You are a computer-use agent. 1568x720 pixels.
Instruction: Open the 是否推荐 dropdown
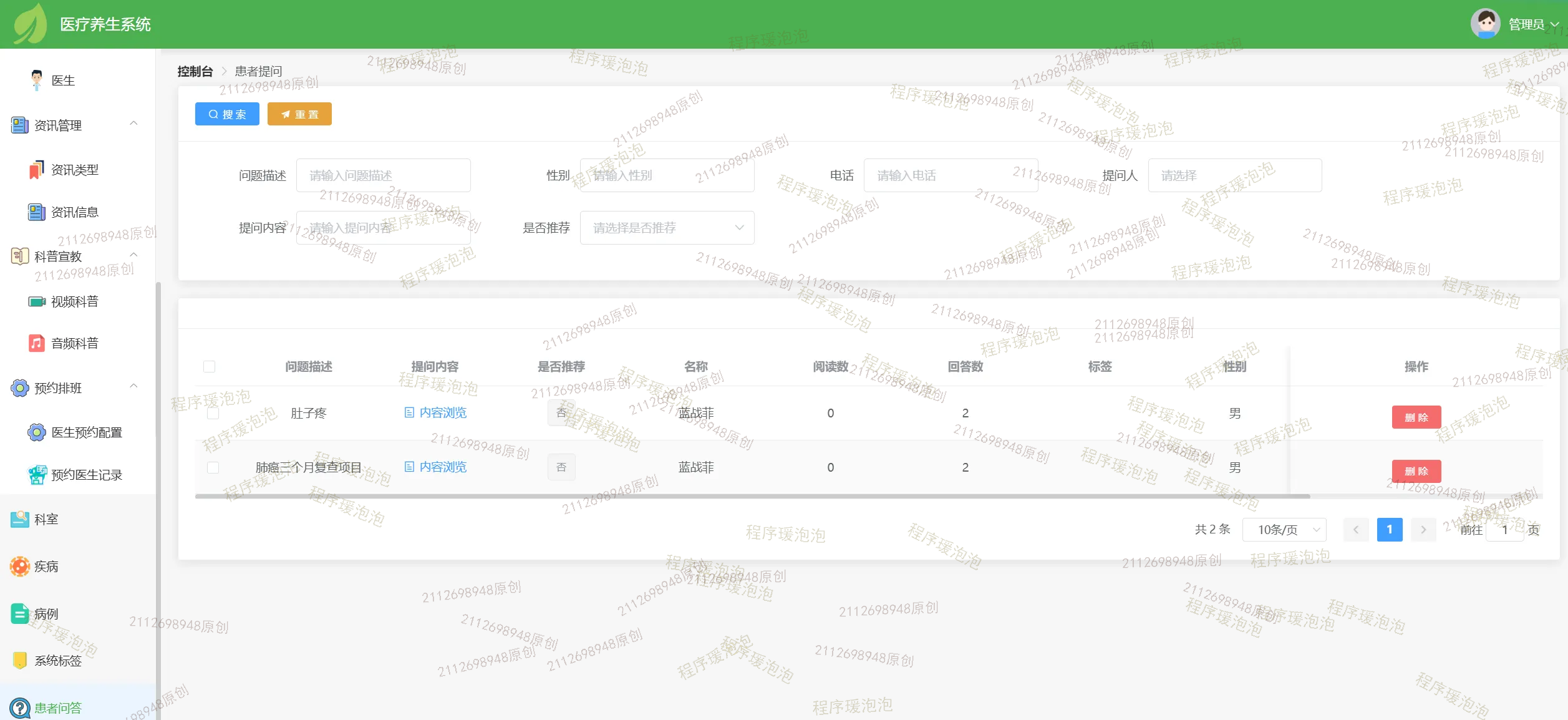click(x=667, y=228)
